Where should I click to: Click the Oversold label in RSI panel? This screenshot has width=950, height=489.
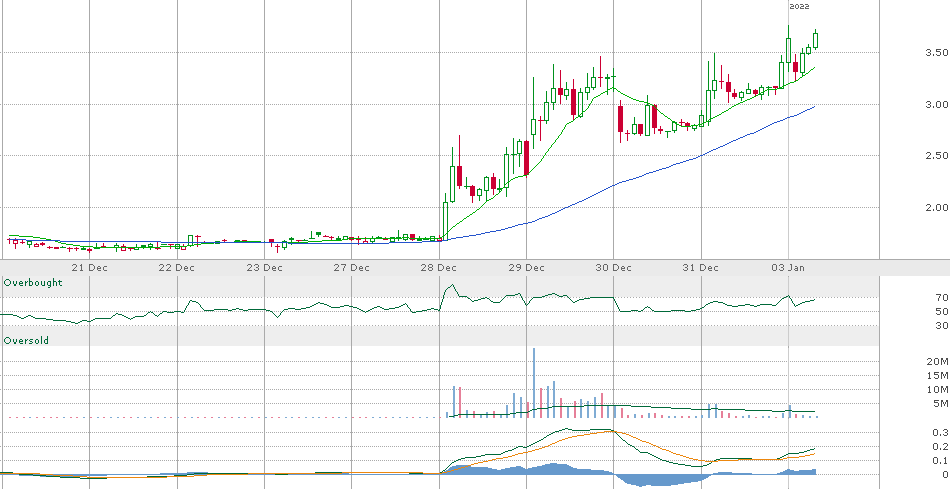click(x=26, y=341)
